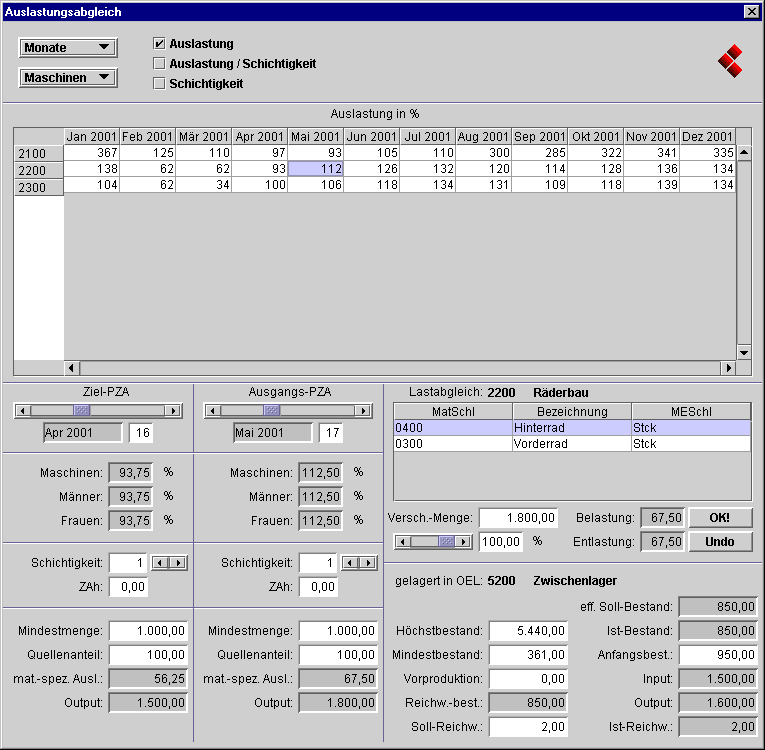This screenshot has height=750, width=765.
Task: Click the red diamond logo icon
Action: pos(731,60)
